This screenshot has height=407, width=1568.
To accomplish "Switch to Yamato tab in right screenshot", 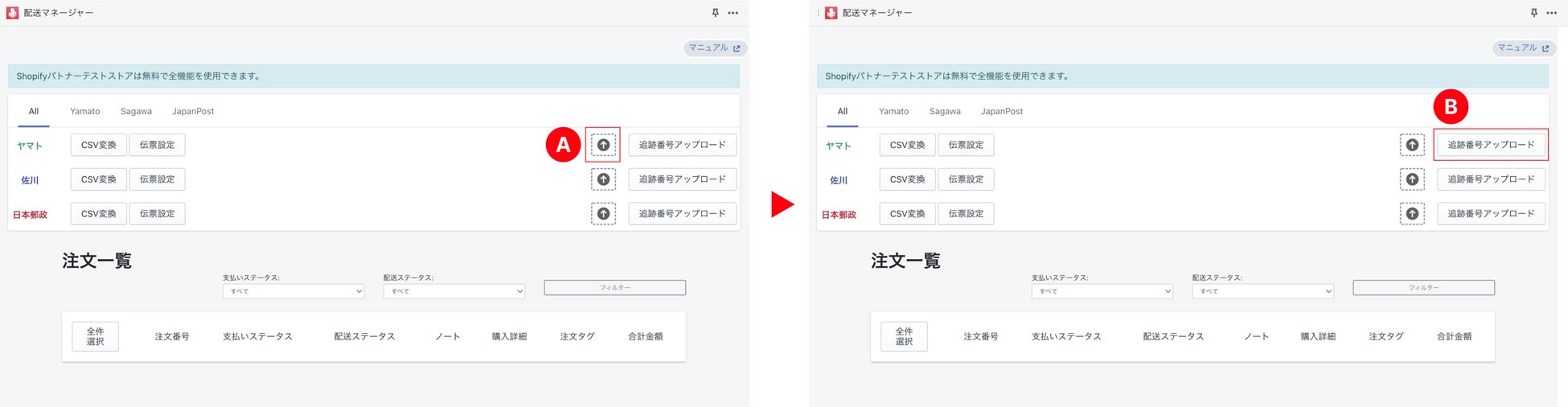I will click(x=894, y=111).
